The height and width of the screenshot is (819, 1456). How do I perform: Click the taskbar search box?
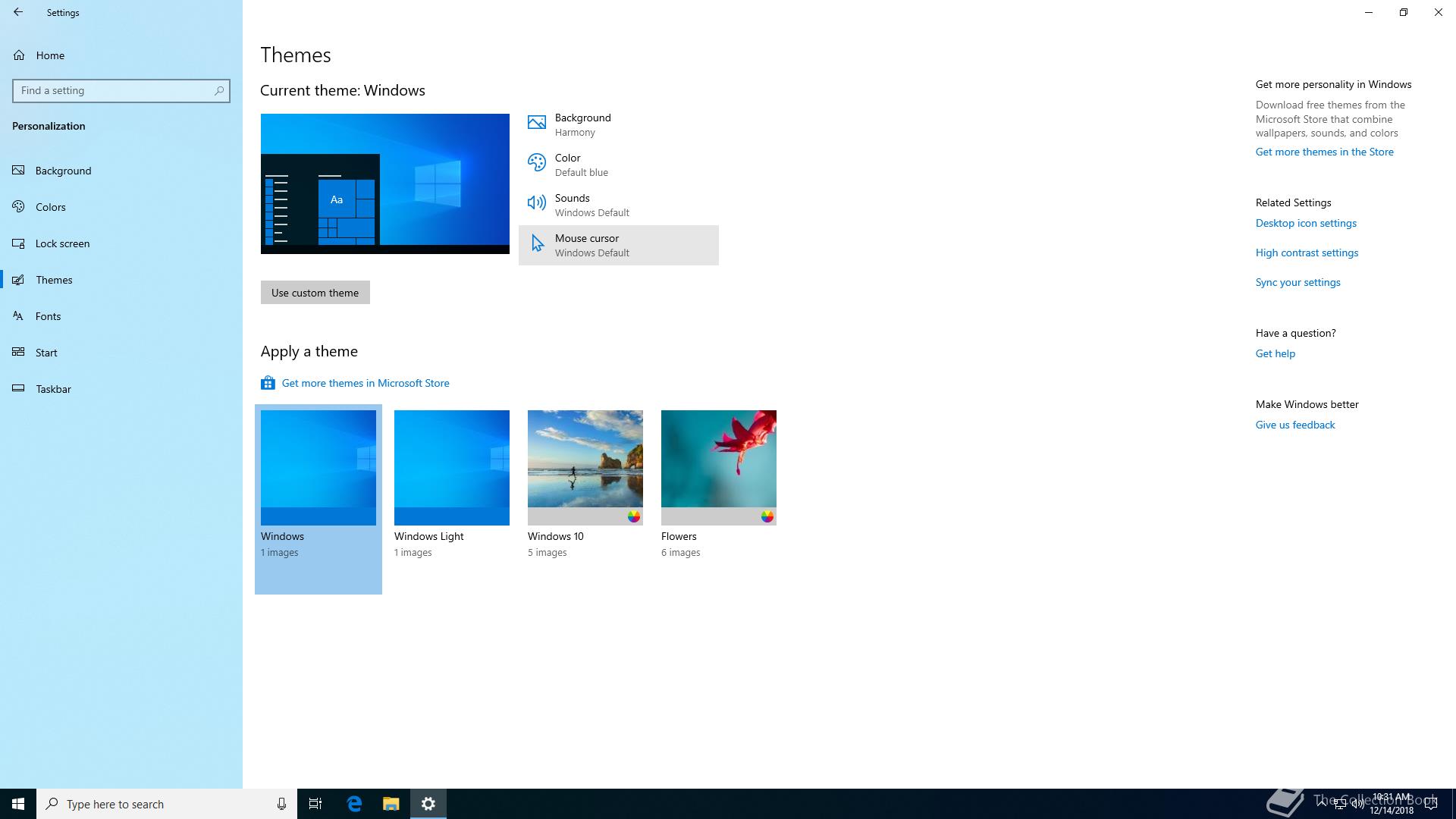click(167, 804)
